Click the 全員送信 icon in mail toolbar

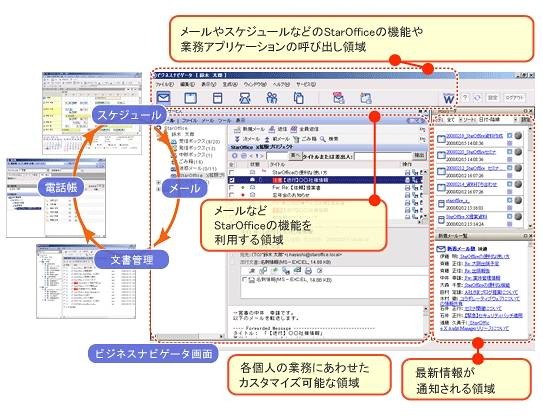click(x=294, y=129)
